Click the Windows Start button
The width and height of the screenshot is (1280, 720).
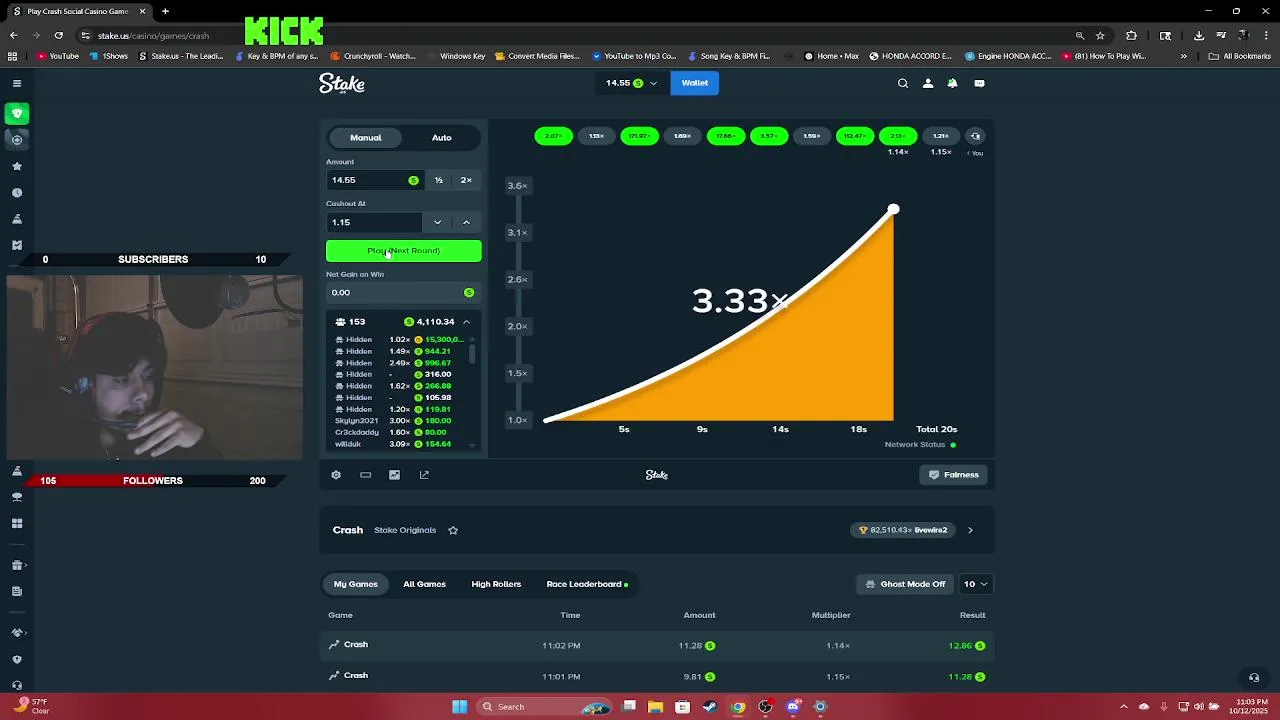[x=459, y=707]
